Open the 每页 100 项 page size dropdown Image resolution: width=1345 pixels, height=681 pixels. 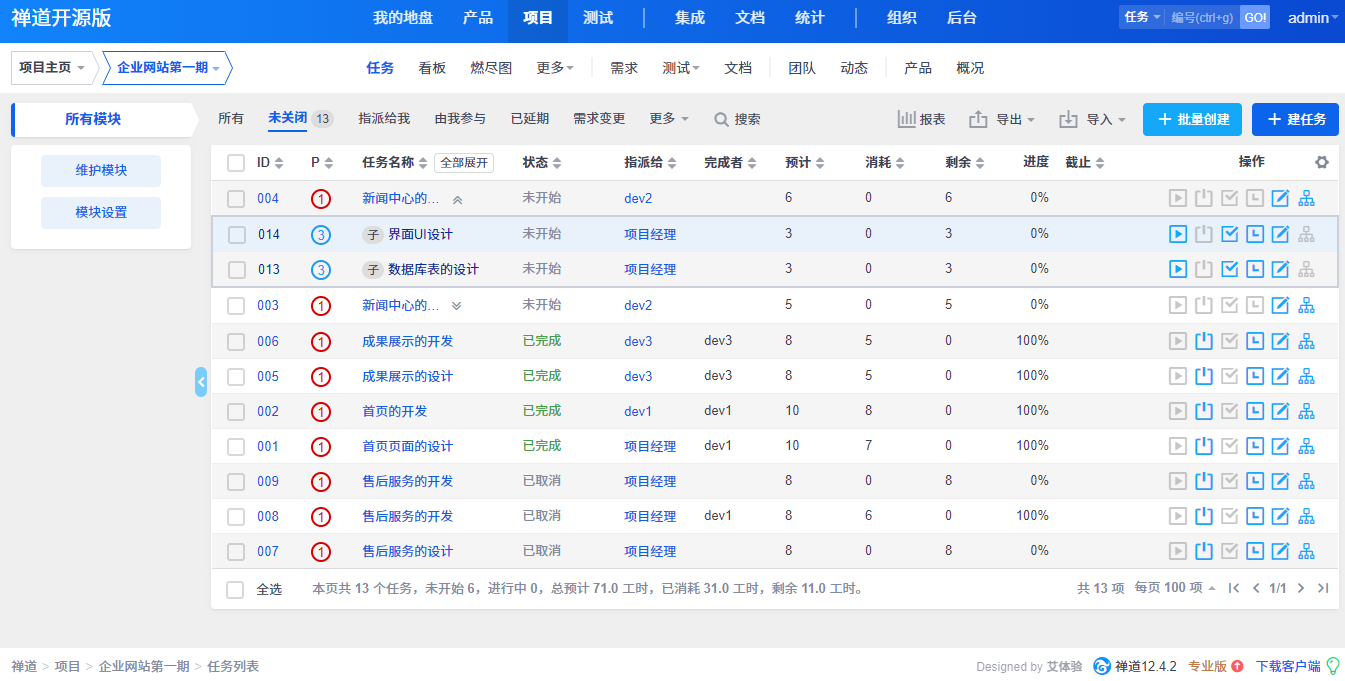1175,588
